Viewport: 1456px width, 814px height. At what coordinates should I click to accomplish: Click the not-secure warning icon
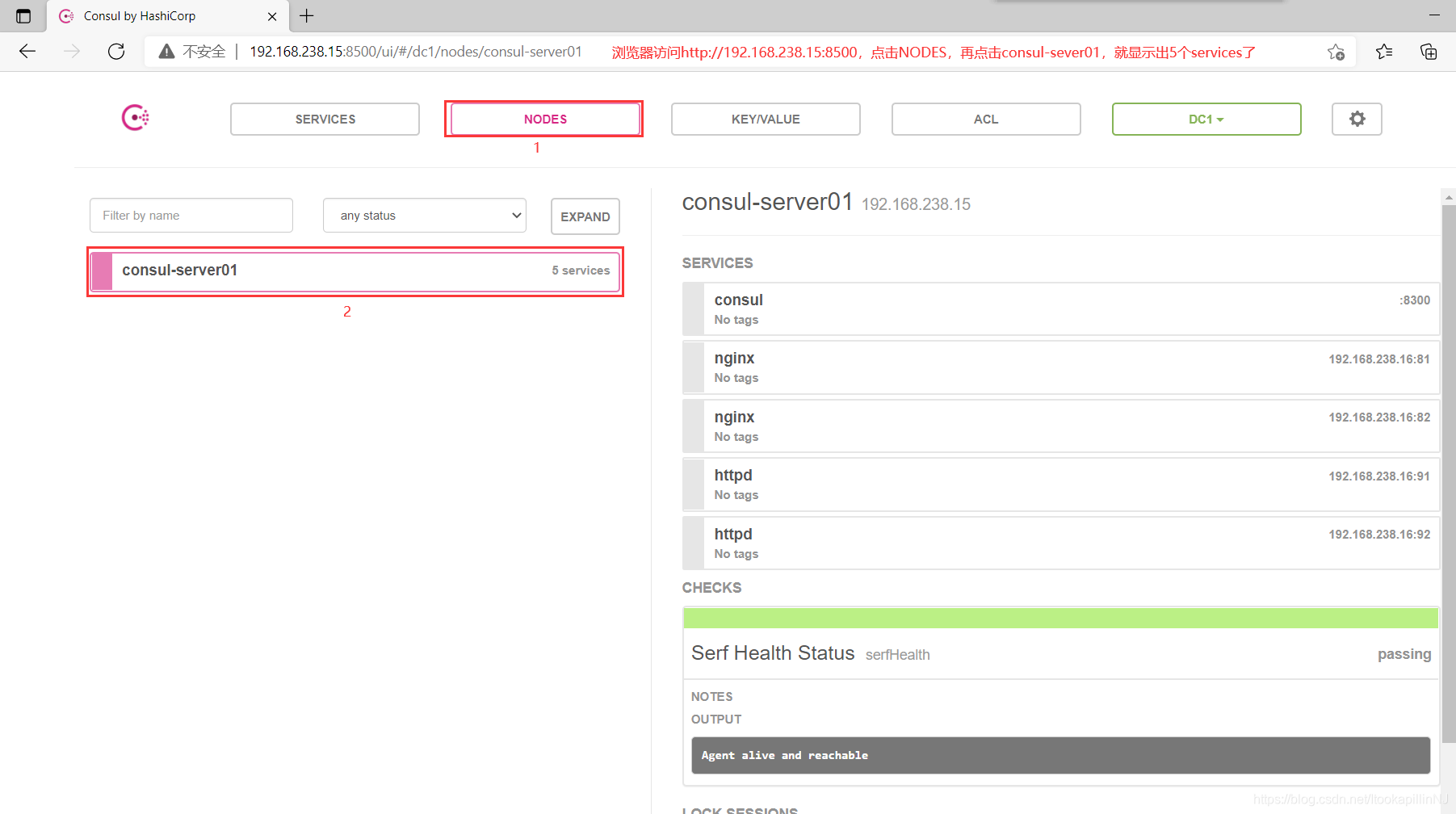pos(166,52)
